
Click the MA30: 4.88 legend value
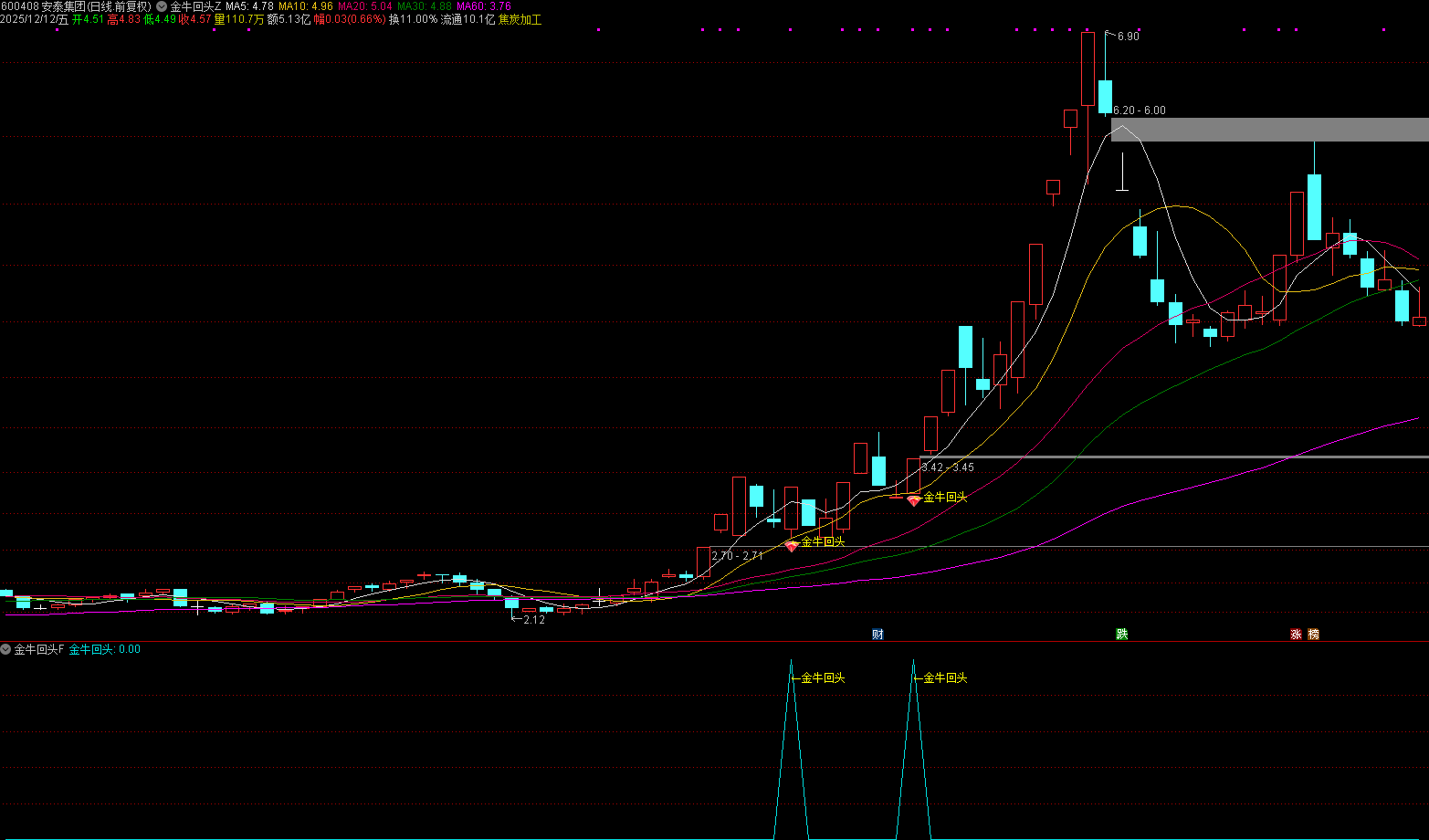[425, 6]
